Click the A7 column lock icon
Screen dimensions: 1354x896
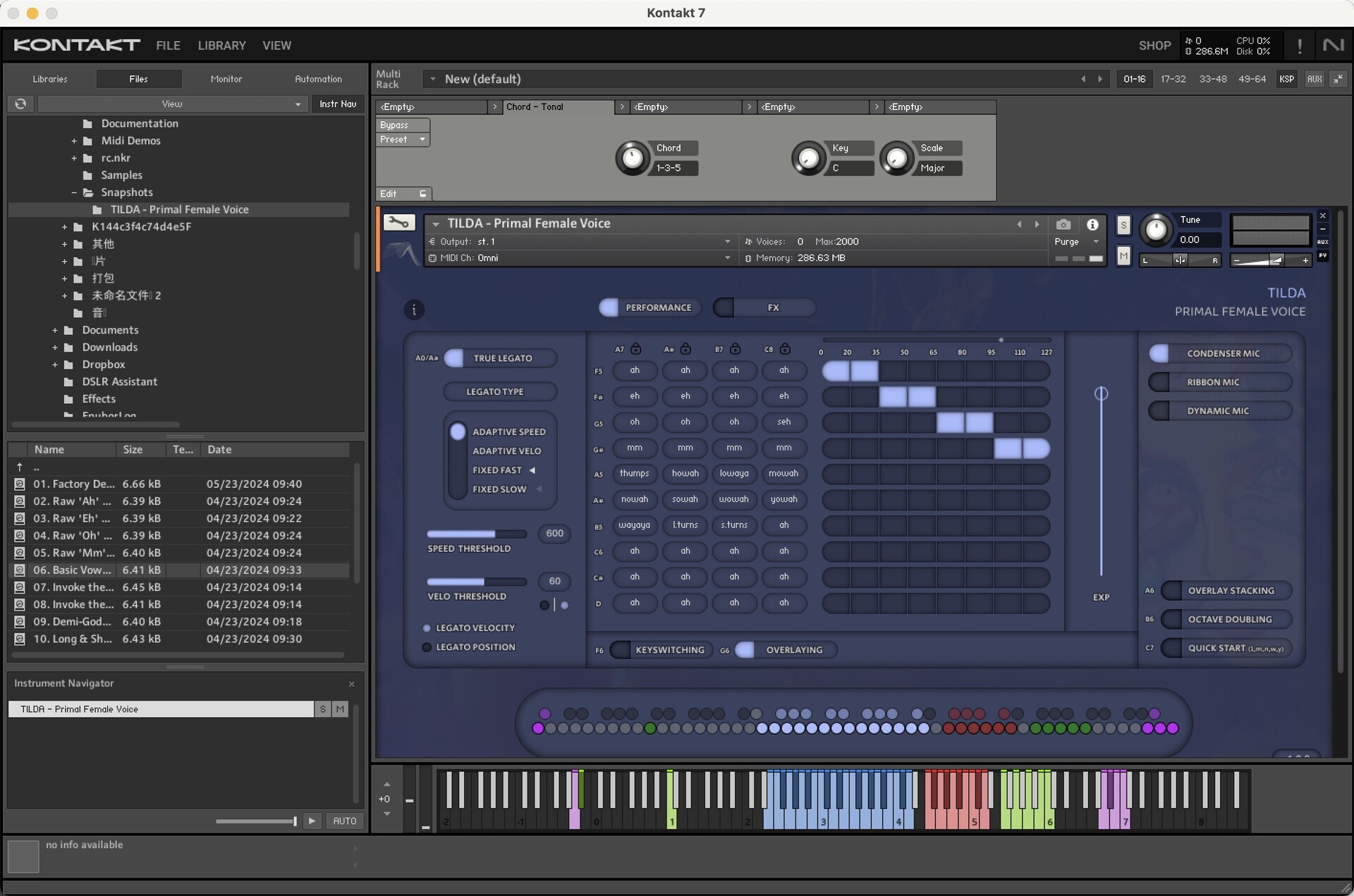[x=636, y=349]
